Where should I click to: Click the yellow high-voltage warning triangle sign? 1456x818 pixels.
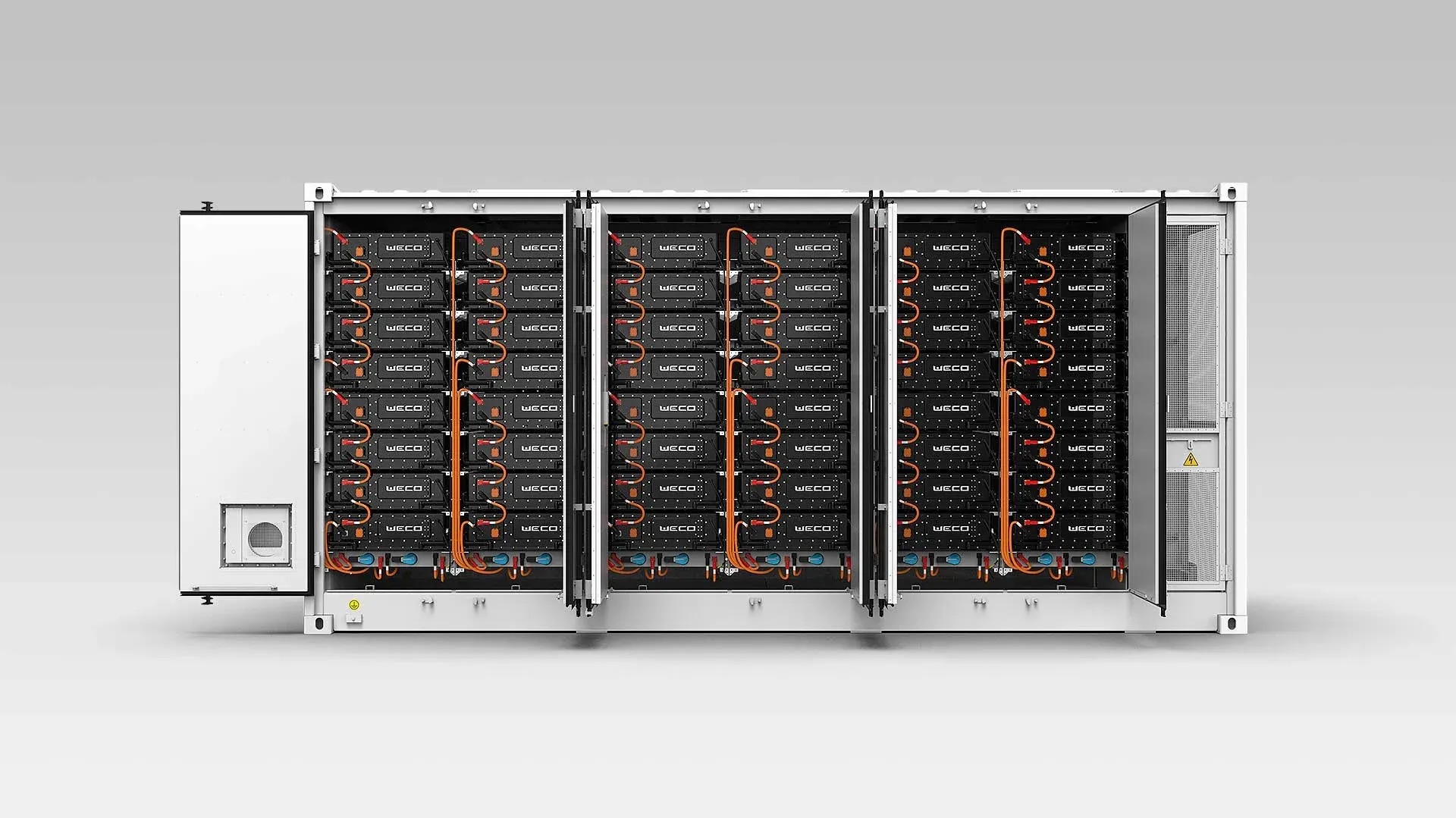tap(1191, 459)
